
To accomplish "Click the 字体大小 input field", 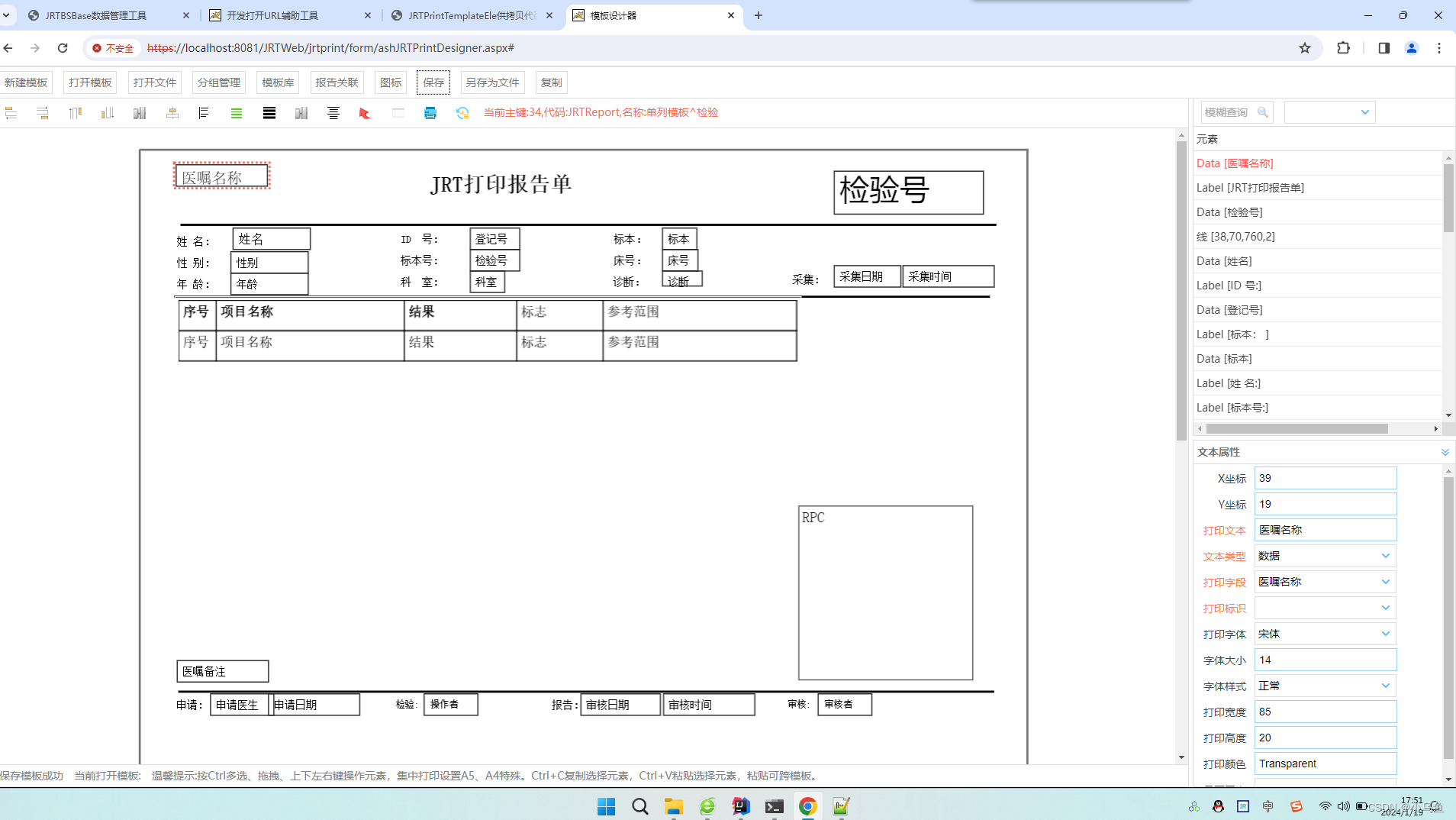I will click(1326, 660).
